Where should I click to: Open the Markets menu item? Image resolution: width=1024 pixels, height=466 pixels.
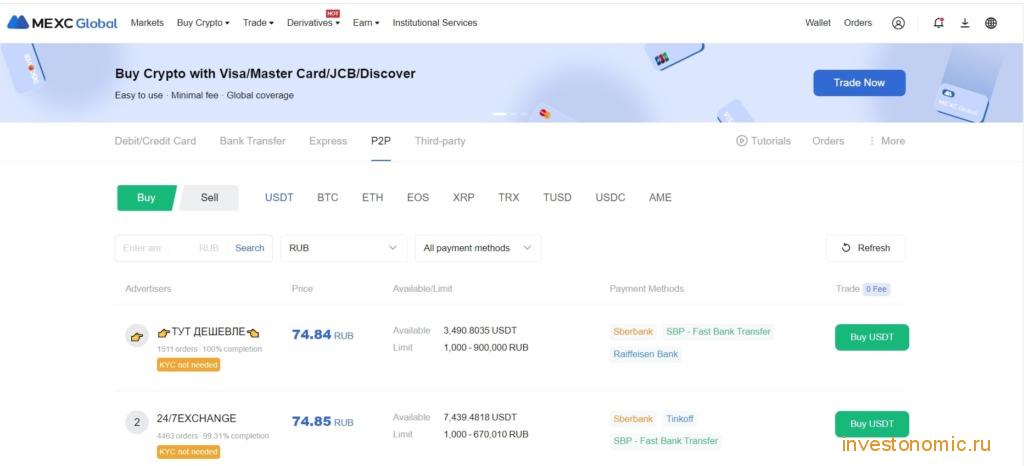pyautogui.click(x=147, y=23)
